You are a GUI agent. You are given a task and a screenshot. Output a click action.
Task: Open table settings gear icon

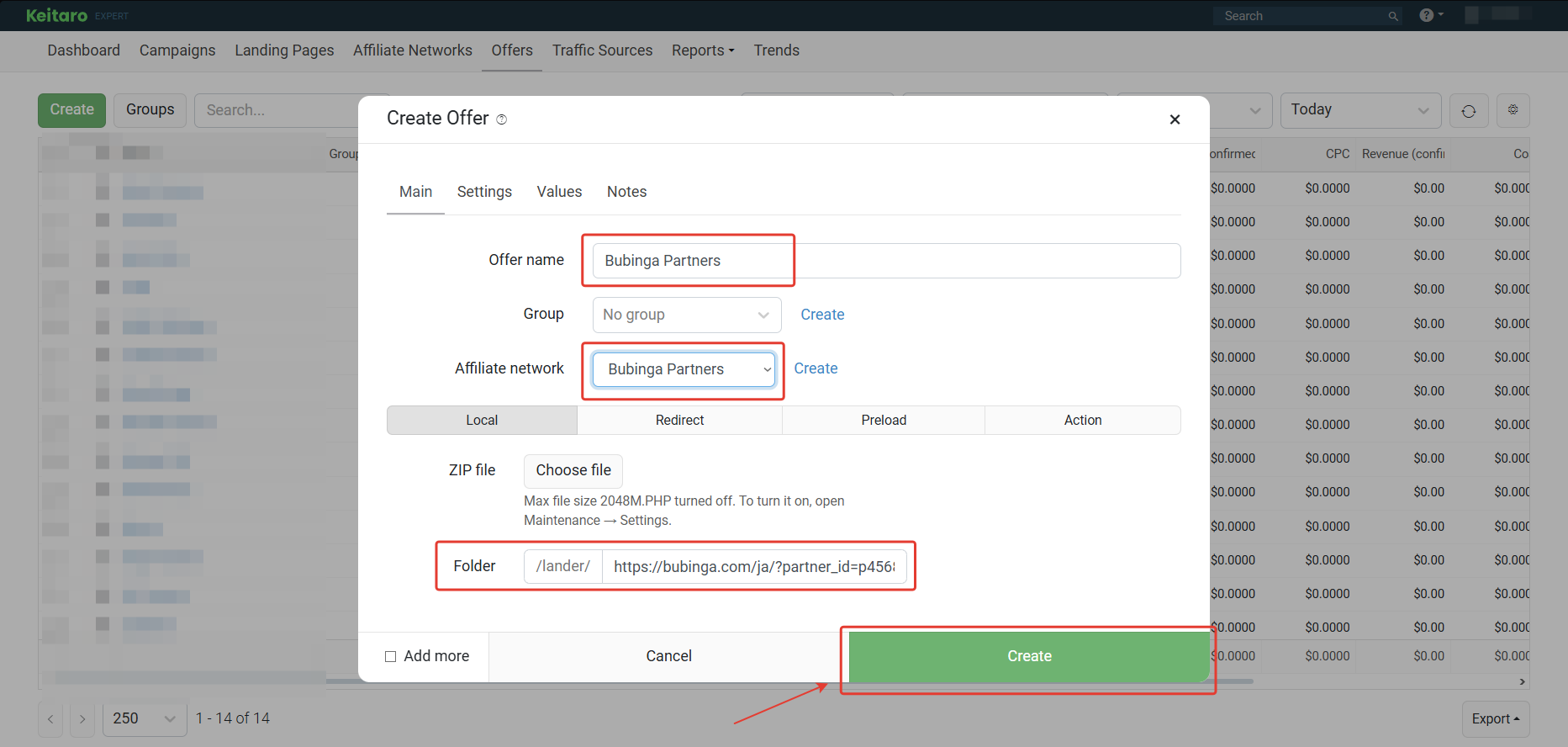(1513, 110)
